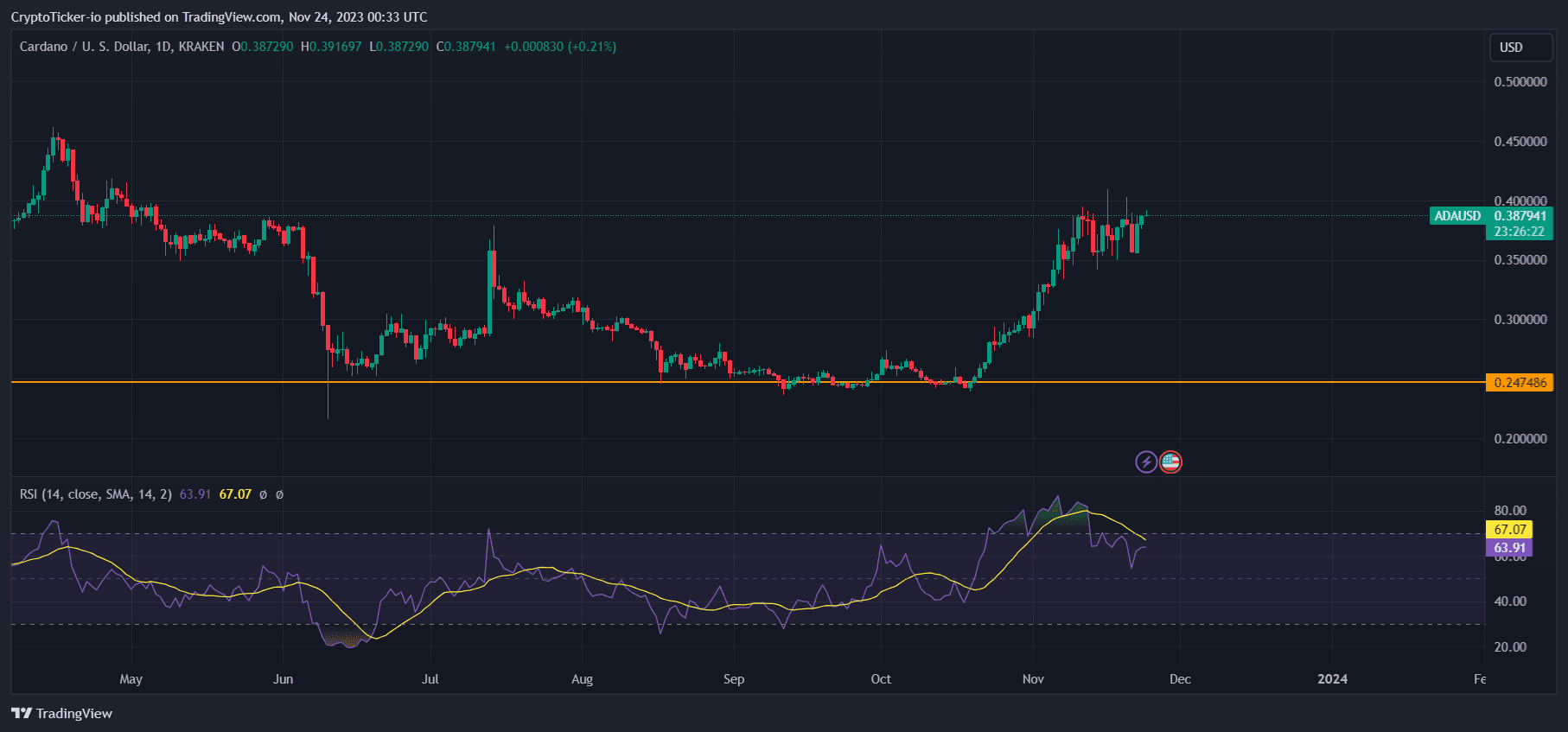Click the second ø symbol in RSI legend
This screenshot has width=1568, height=732.
coord(279,494)
